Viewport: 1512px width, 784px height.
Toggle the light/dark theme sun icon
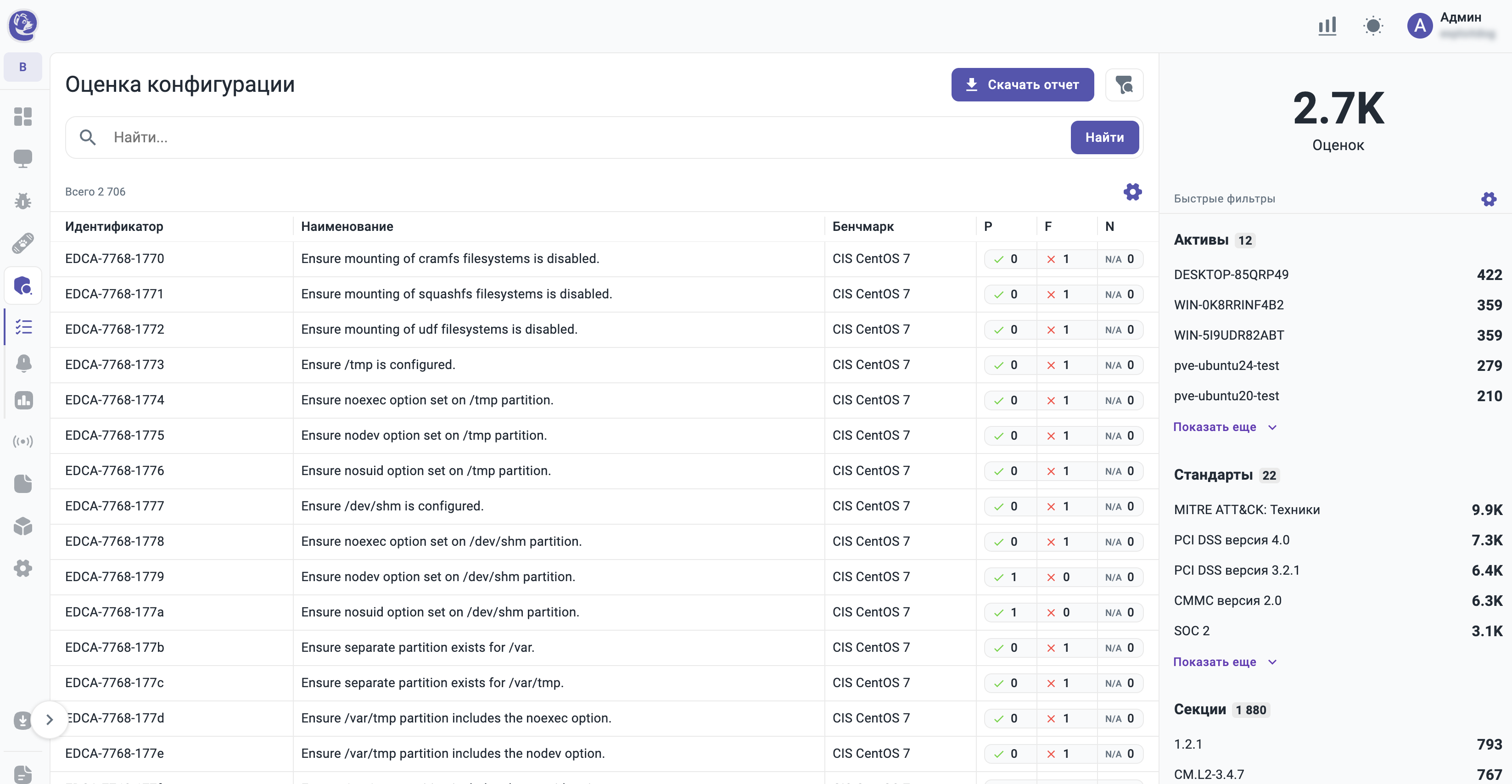[1373, 26]
